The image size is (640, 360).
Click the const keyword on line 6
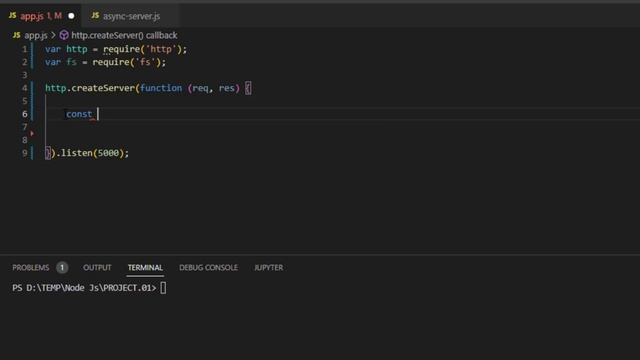[x=79, y=114]
